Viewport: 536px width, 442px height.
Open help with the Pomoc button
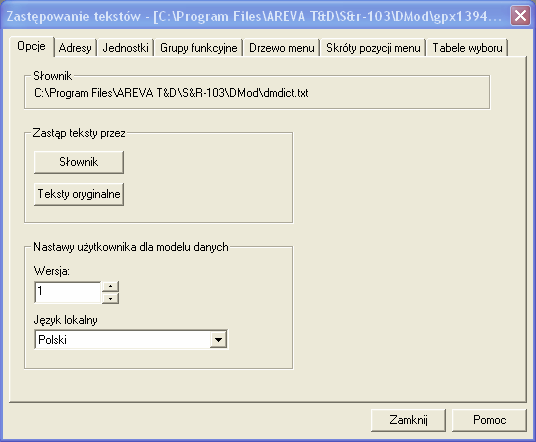coord(489,420)
